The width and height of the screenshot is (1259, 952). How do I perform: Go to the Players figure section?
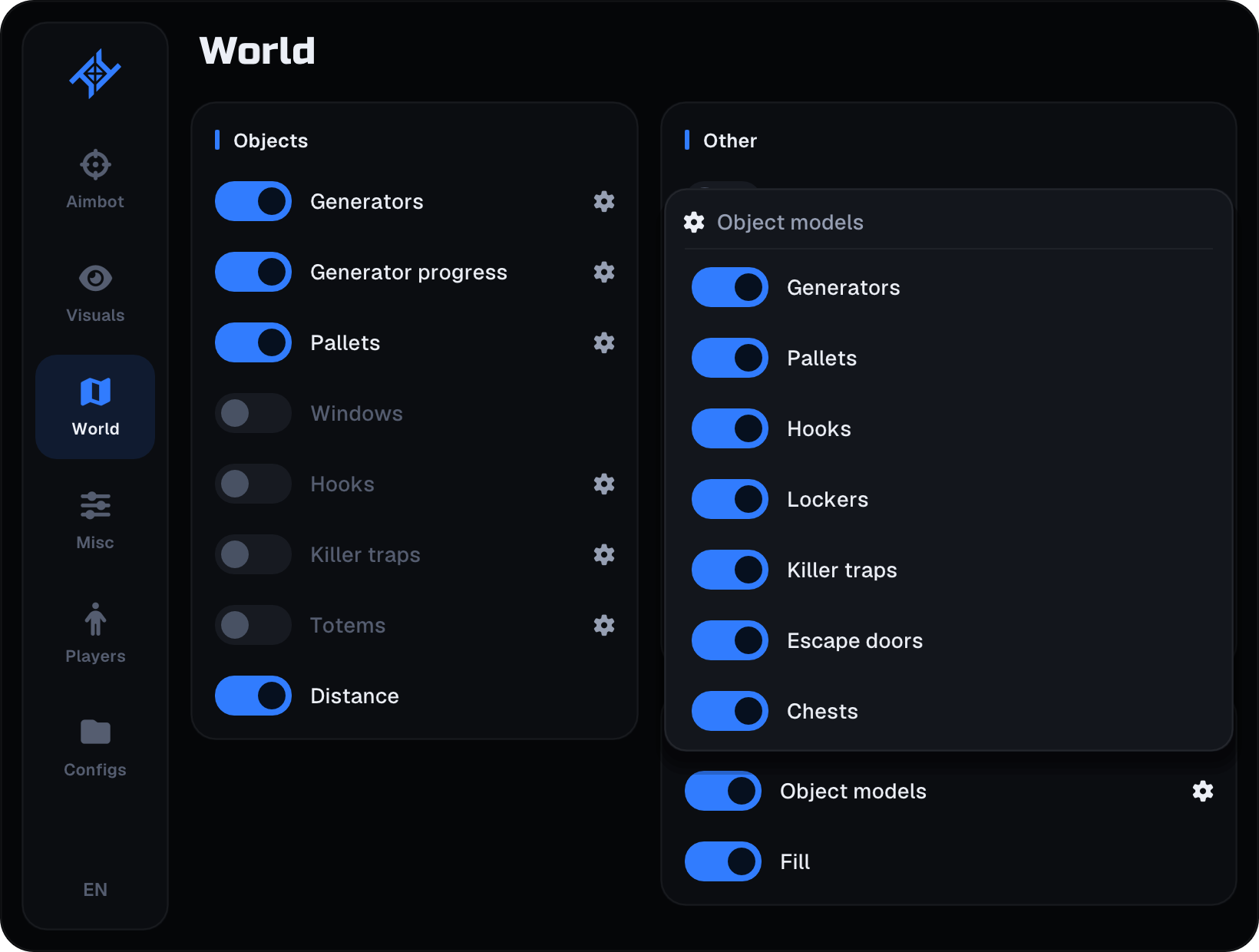coord(95,634)
